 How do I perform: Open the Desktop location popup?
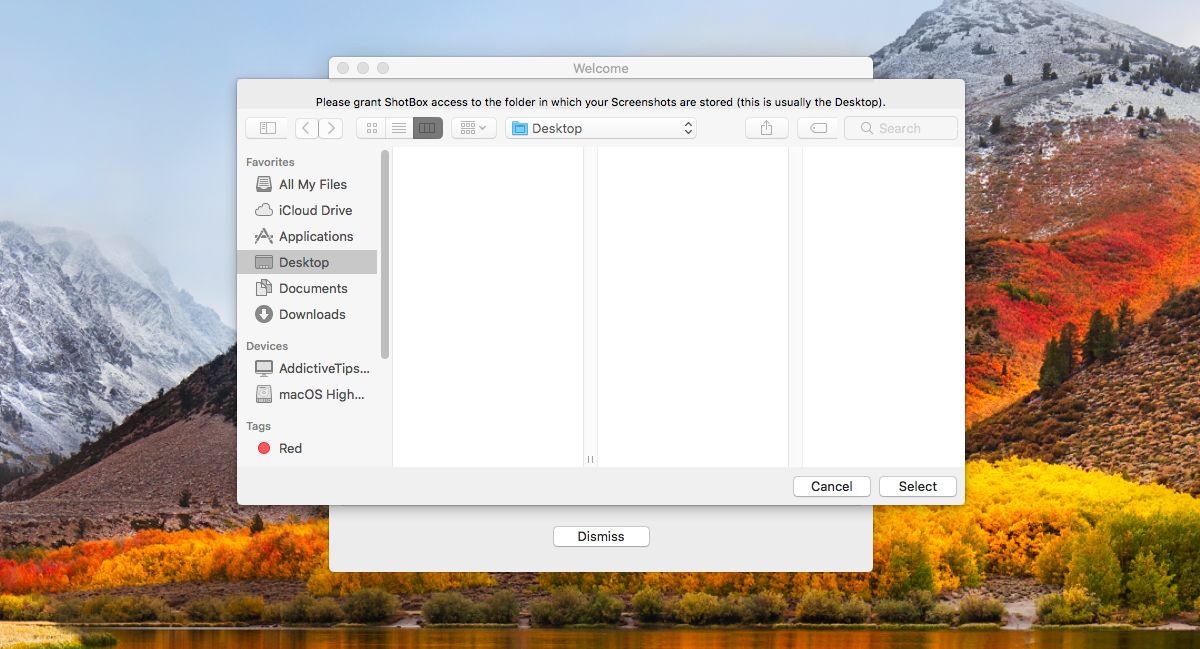601,128
